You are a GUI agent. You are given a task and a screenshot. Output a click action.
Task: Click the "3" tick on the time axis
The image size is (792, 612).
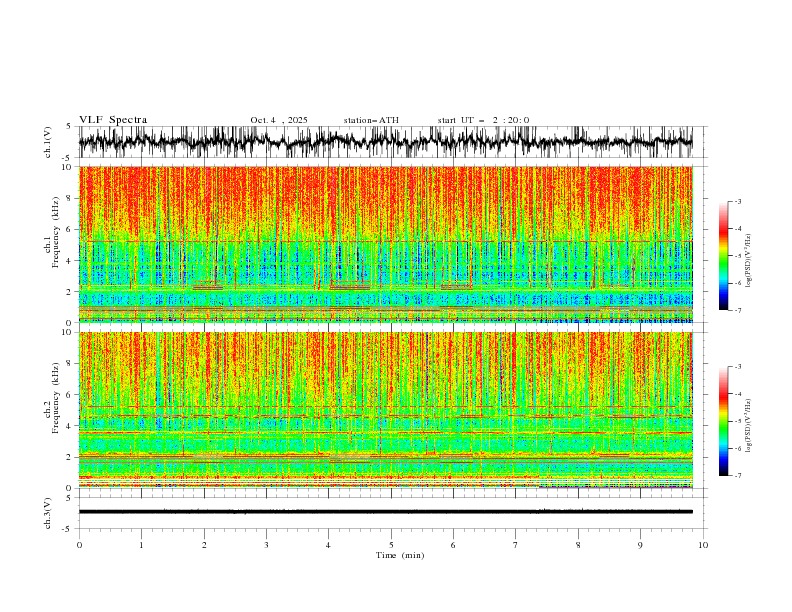266,545
